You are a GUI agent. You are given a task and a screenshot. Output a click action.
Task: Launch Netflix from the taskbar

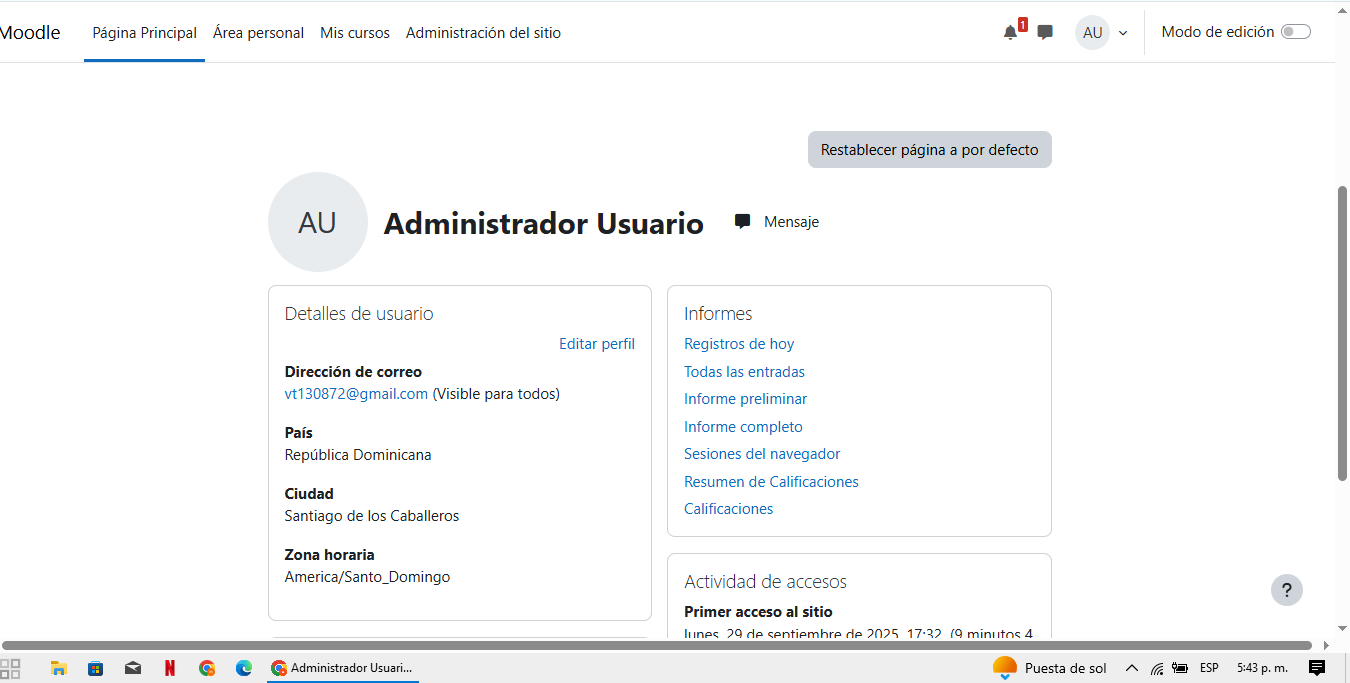click(x=170, y=668)
